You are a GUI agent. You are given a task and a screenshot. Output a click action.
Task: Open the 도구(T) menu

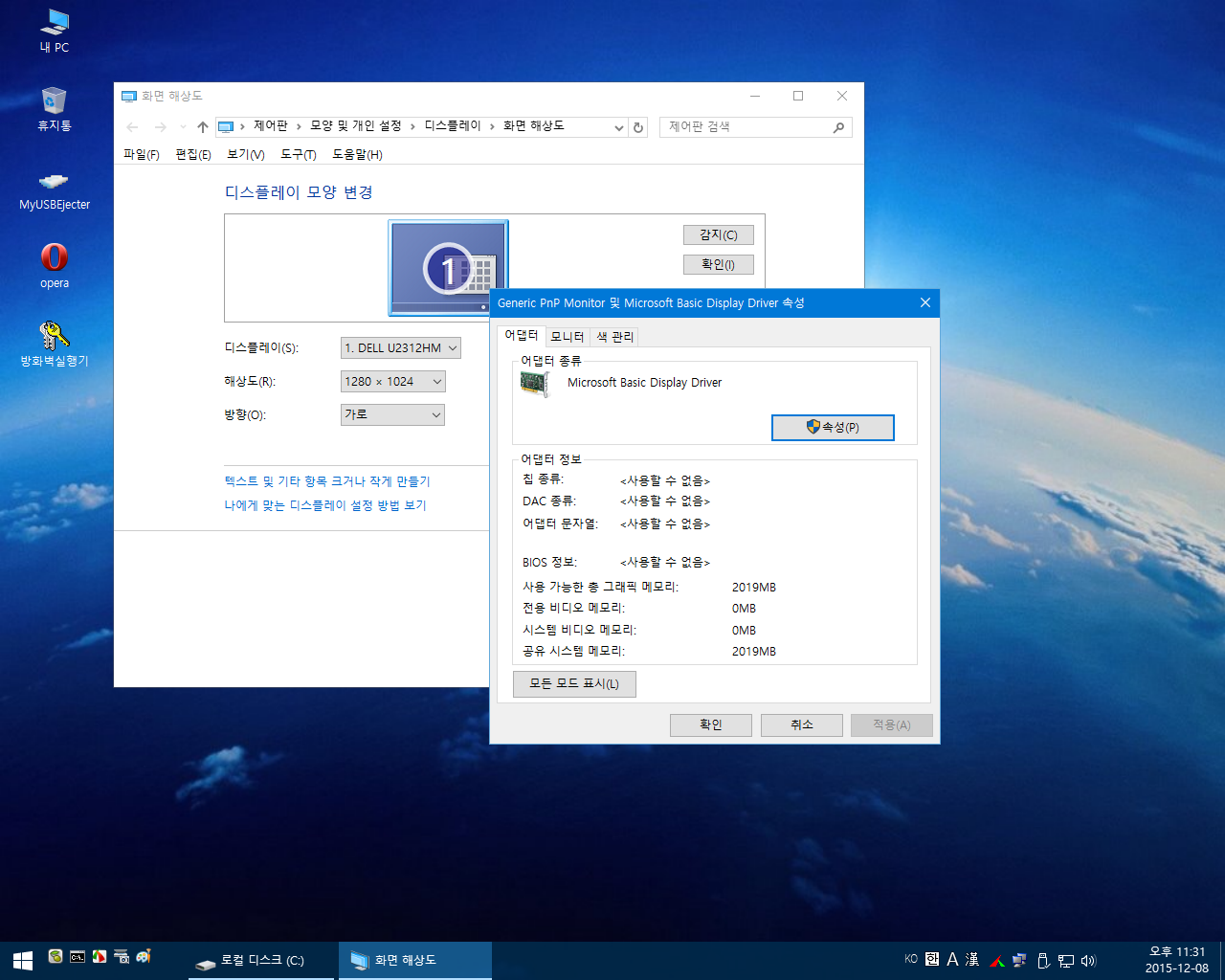[x=299, y=154]
